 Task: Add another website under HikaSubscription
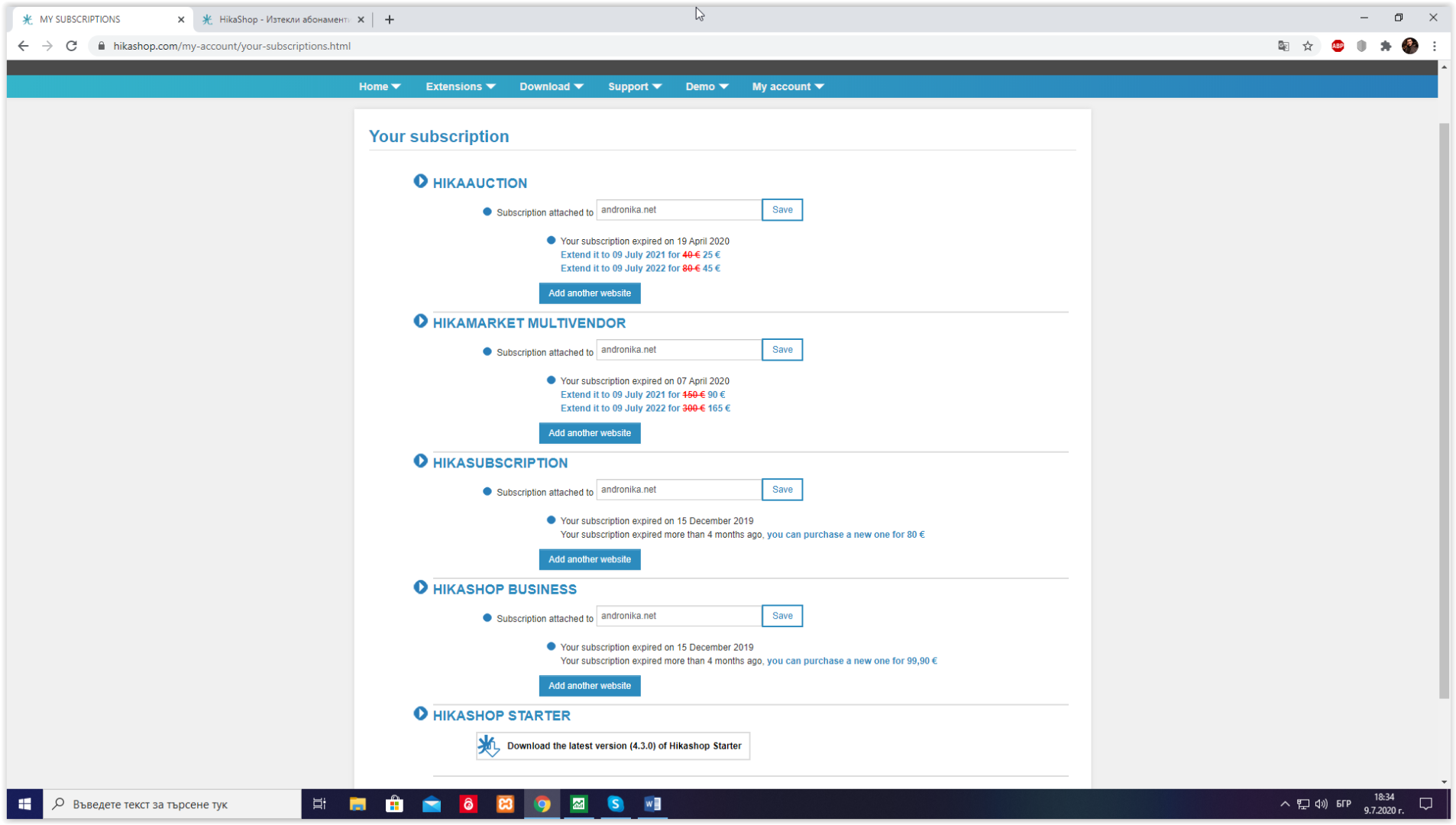pos(590,559)
